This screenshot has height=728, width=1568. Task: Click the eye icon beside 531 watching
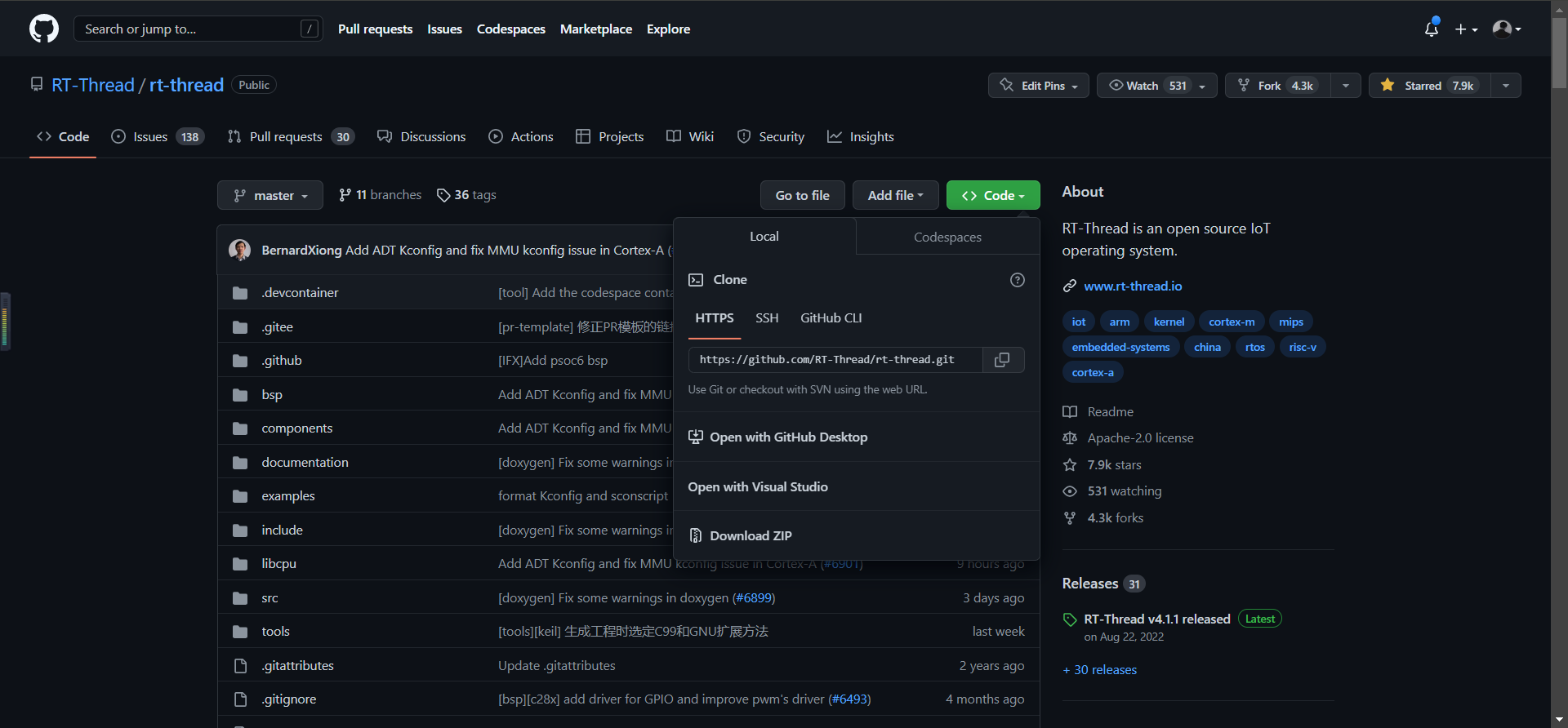click(x=1070, y=491)
